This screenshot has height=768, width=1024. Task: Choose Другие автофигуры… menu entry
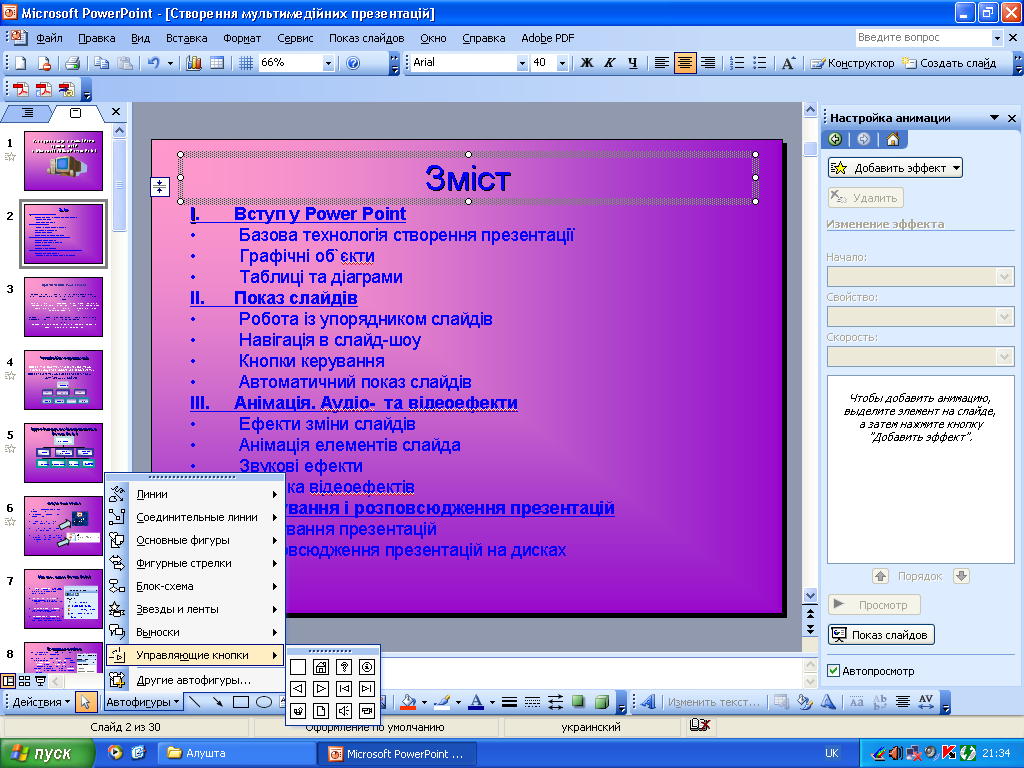click(x=195, y=680)
